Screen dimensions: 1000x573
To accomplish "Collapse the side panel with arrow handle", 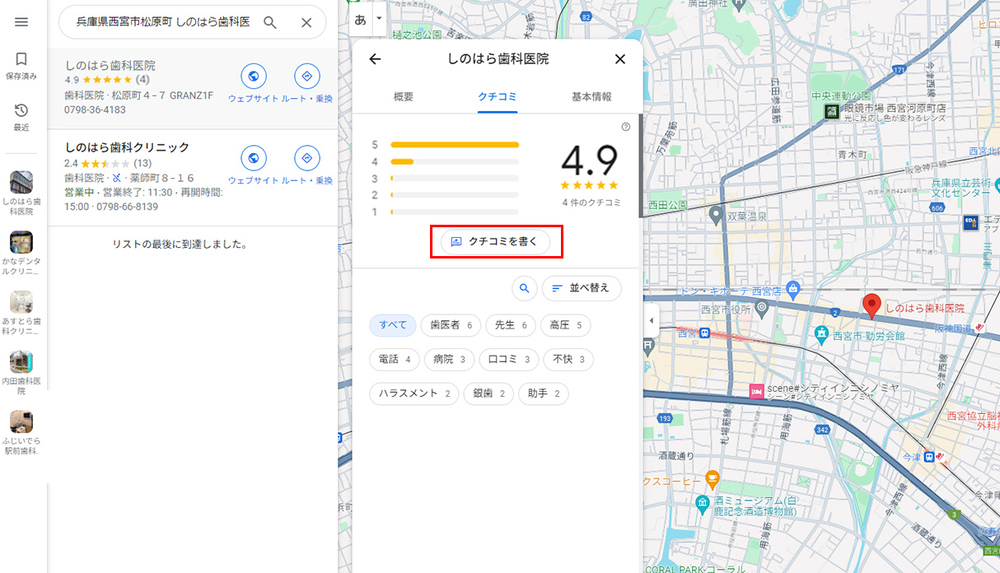I will [652, 320].
